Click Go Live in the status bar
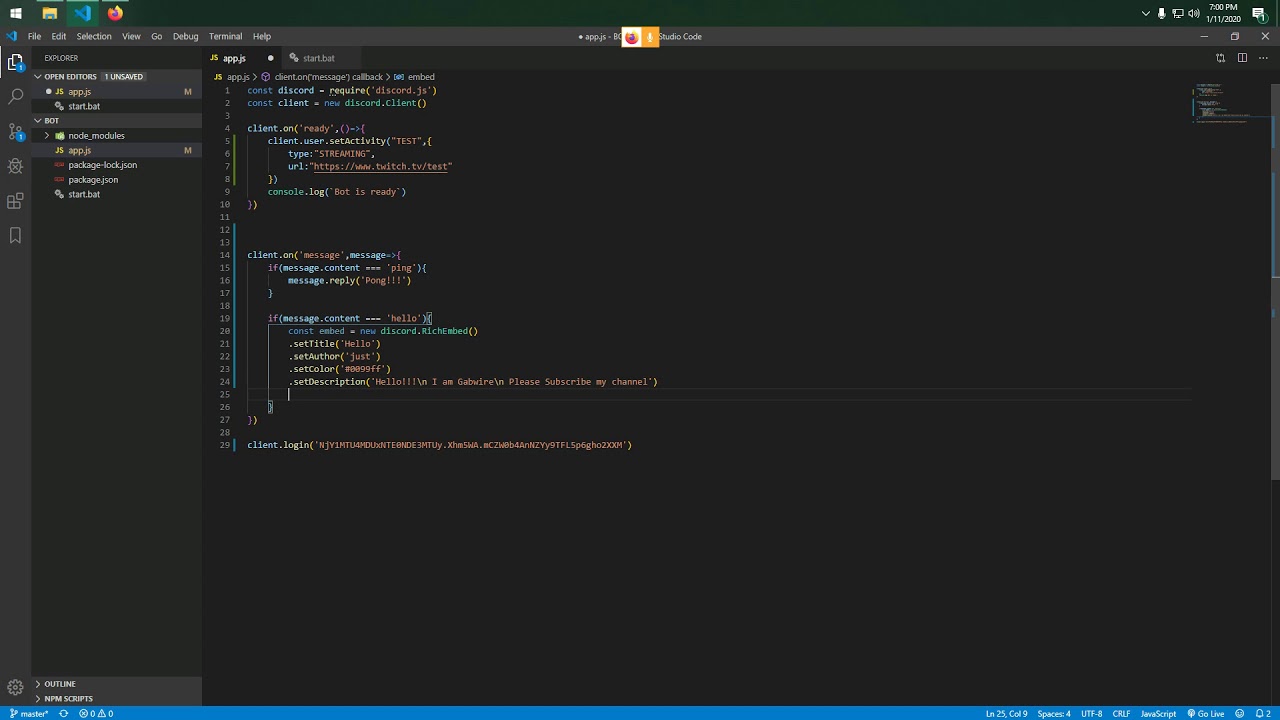This screenshot has width=1280, height=720. 1206,714
